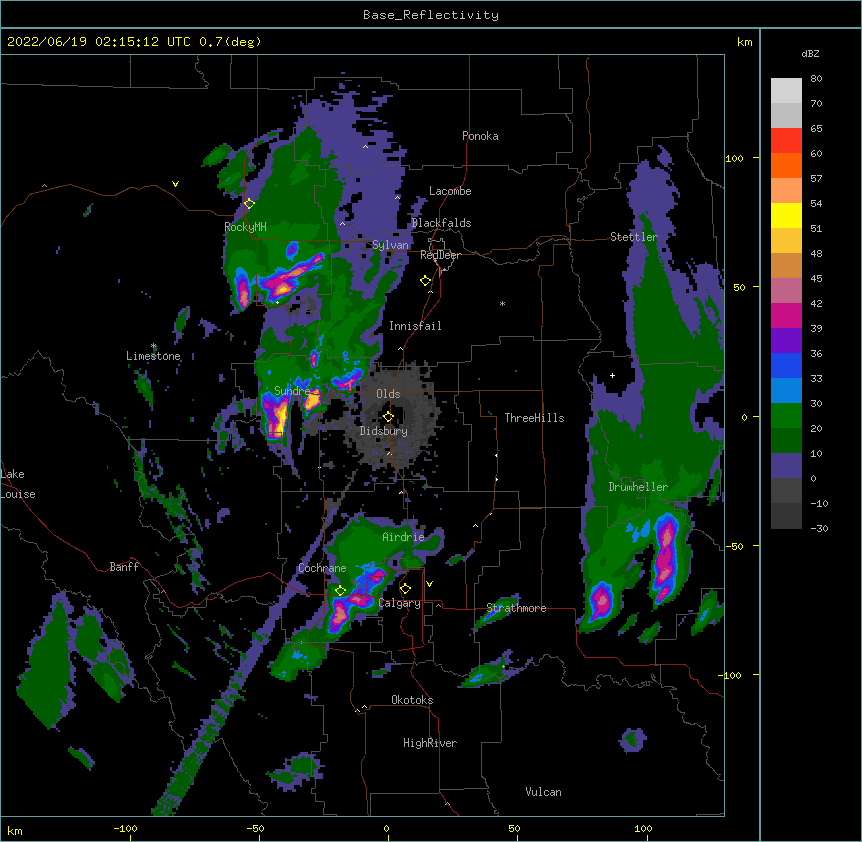
Task: Click the dBZ legend heading
Action: (810, 54)
